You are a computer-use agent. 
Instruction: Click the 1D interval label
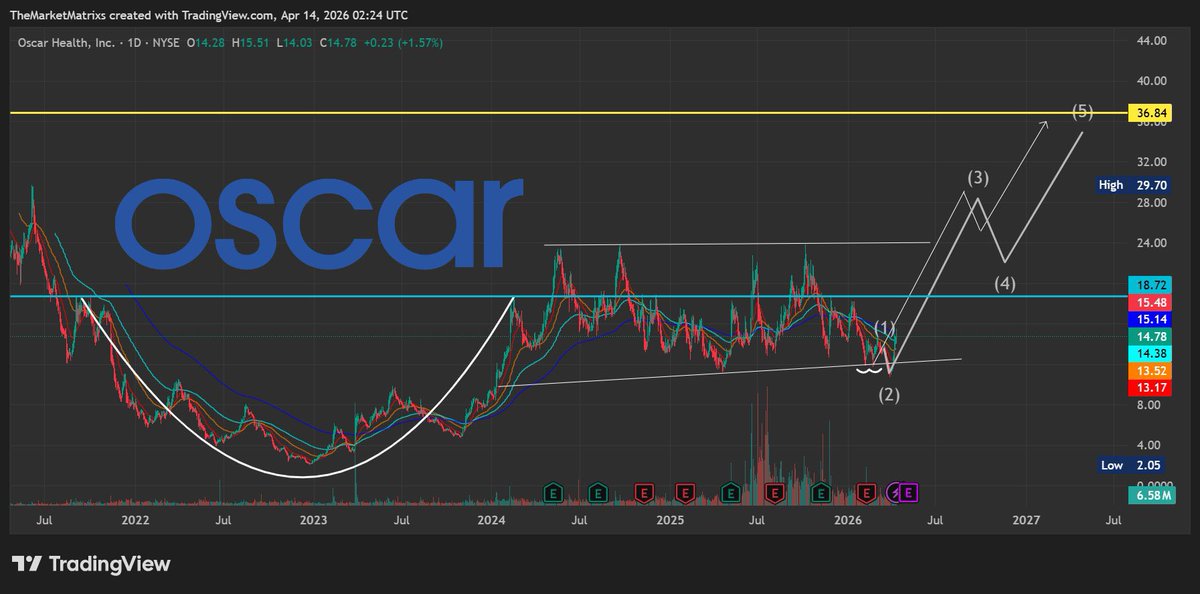[x=134, y=43]
